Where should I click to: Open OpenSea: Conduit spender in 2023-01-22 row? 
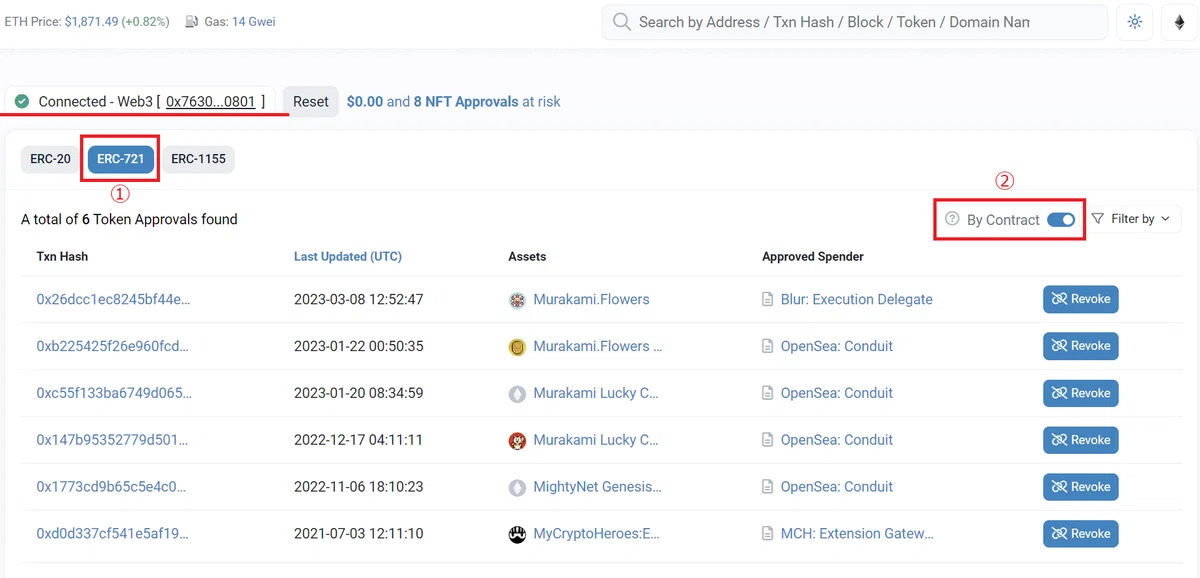click(836, 346)
